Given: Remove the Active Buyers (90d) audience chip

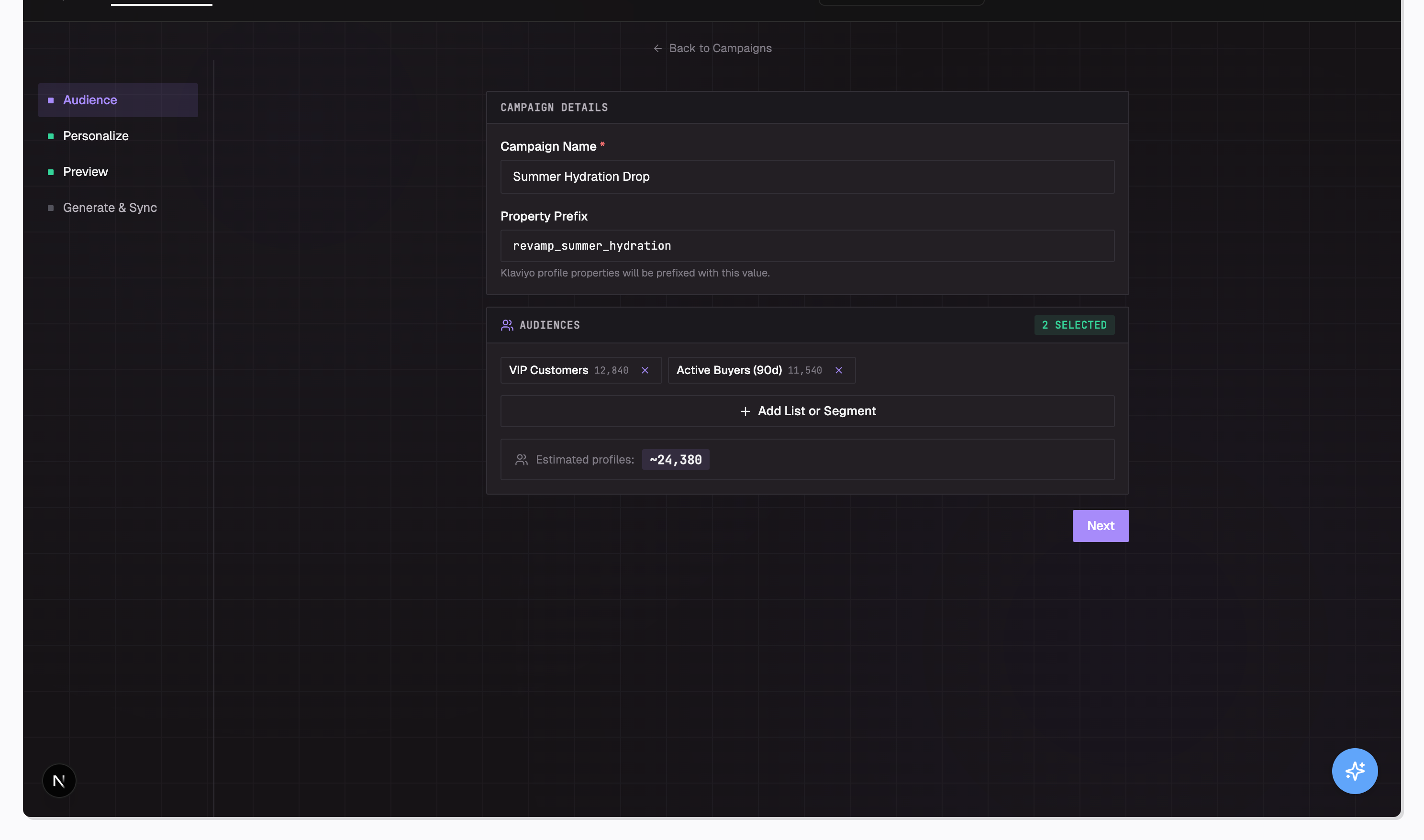Looking at the screenshot, I should (x=838, y=370).
